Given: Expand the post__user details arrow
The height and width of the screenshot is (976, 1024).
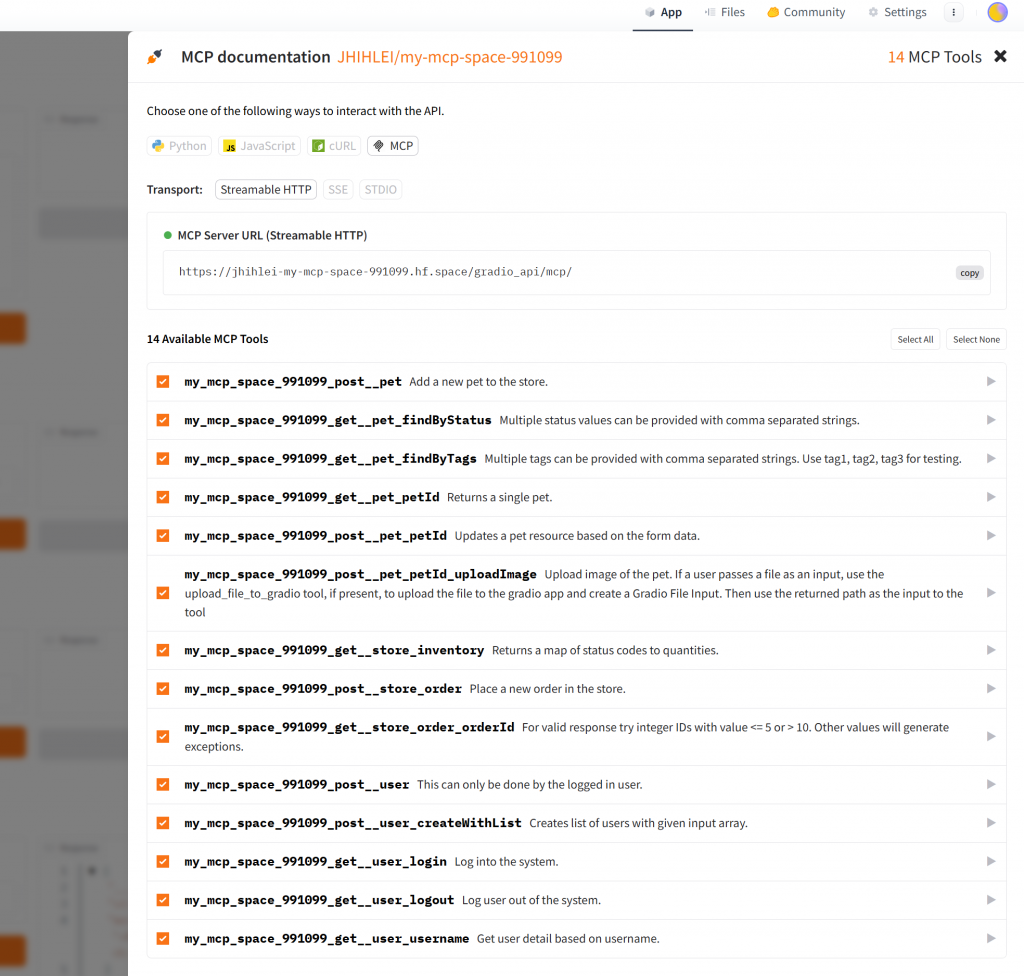Looking at the screenshot, I should (991, 785).
